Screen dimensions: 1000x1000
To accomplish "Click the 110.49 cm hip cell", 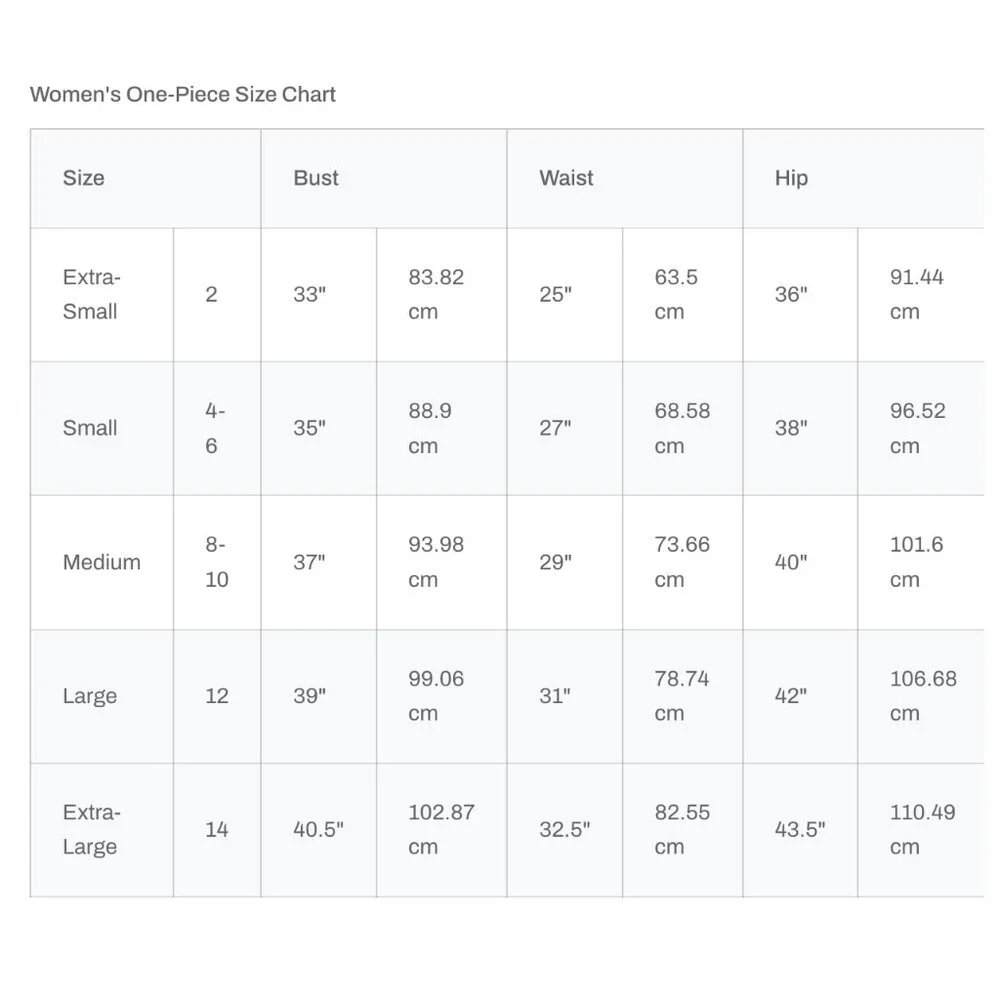I will [922, 829].
